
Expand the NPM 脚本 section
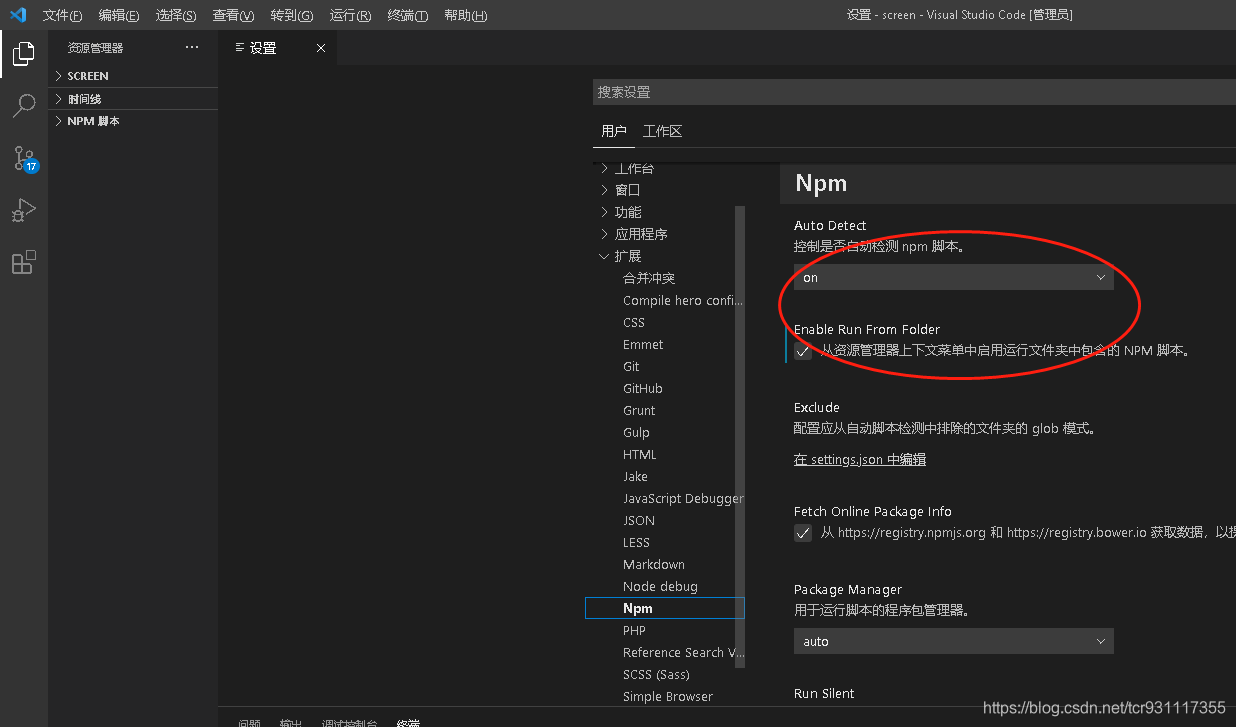(133, 121)
